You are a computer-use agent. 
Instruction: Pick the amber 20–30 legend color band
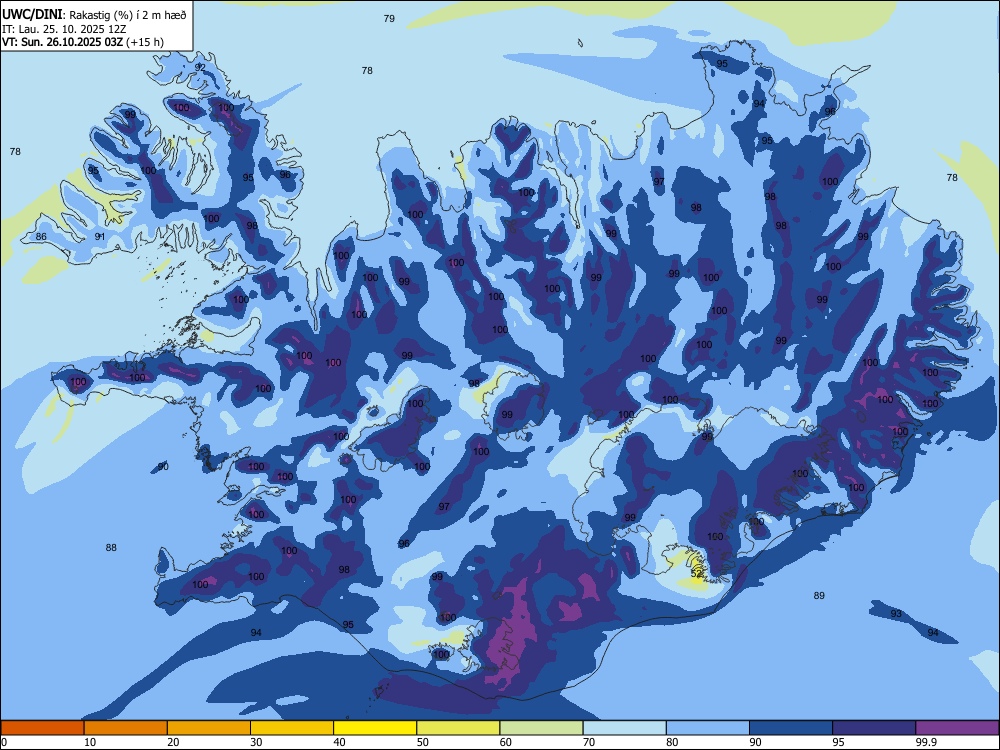click(x=209, y=728)
